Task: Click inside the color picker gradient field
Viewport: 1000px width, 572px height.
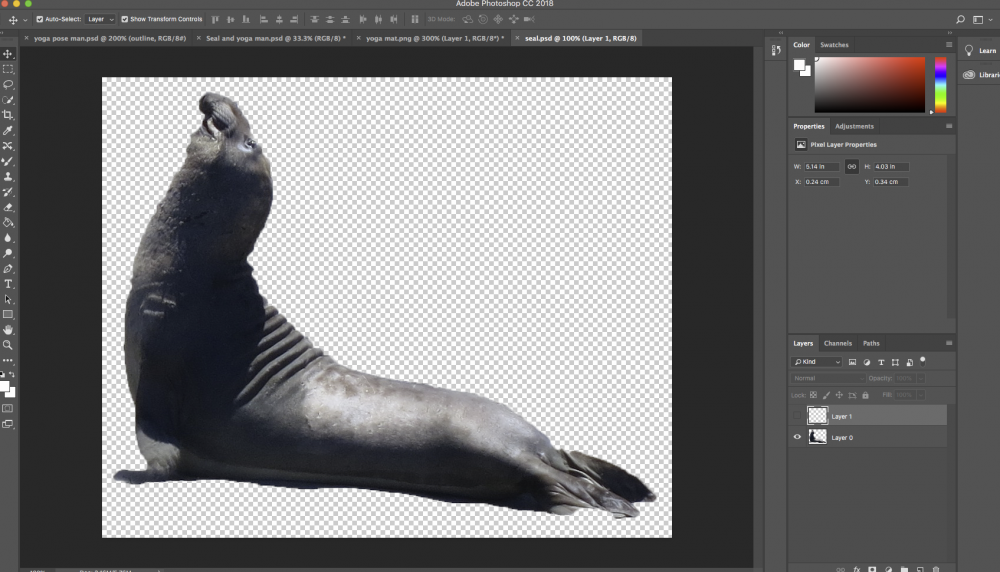Action: [x=870, y=85]
